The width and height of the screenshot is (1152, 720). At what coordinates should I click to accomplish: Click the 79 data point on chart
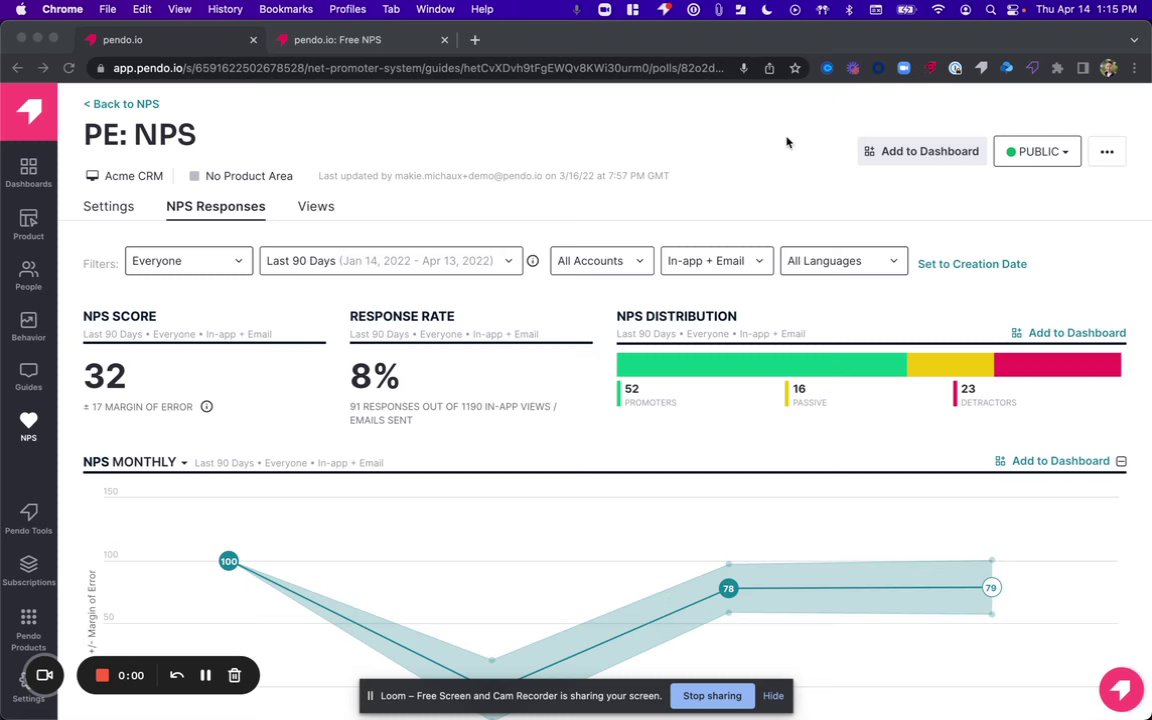pos(991,587)
